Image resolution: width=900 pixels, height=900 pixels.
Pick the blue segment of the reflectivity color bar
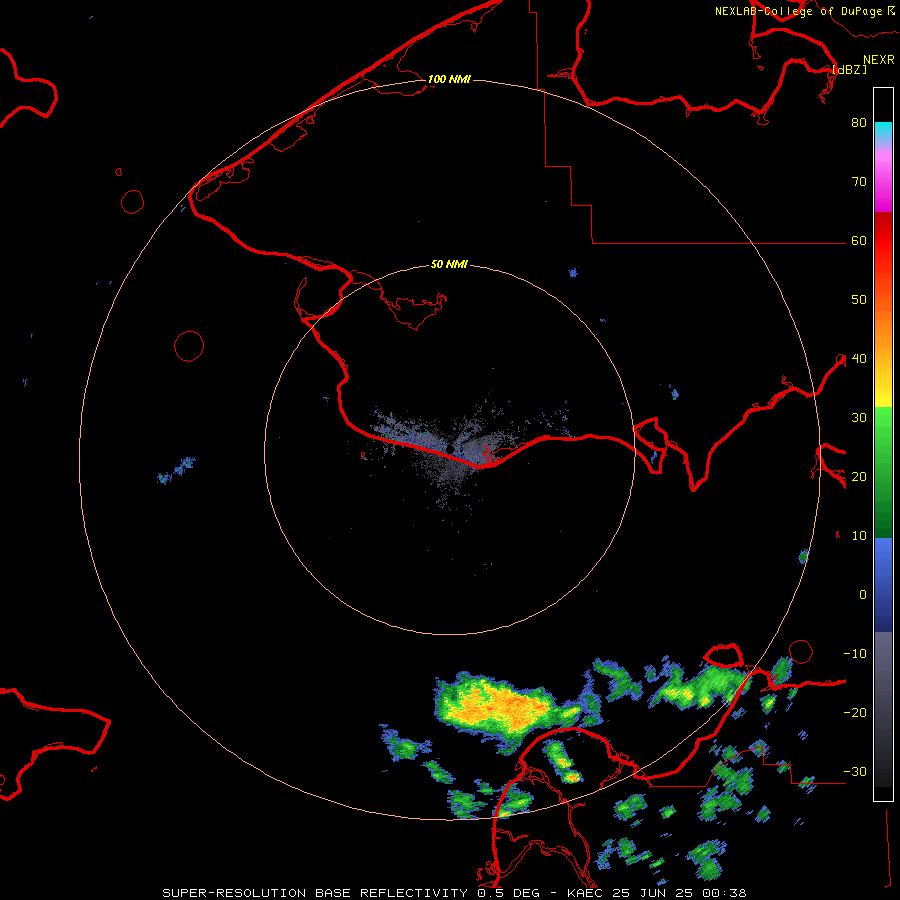coord(883,584)
